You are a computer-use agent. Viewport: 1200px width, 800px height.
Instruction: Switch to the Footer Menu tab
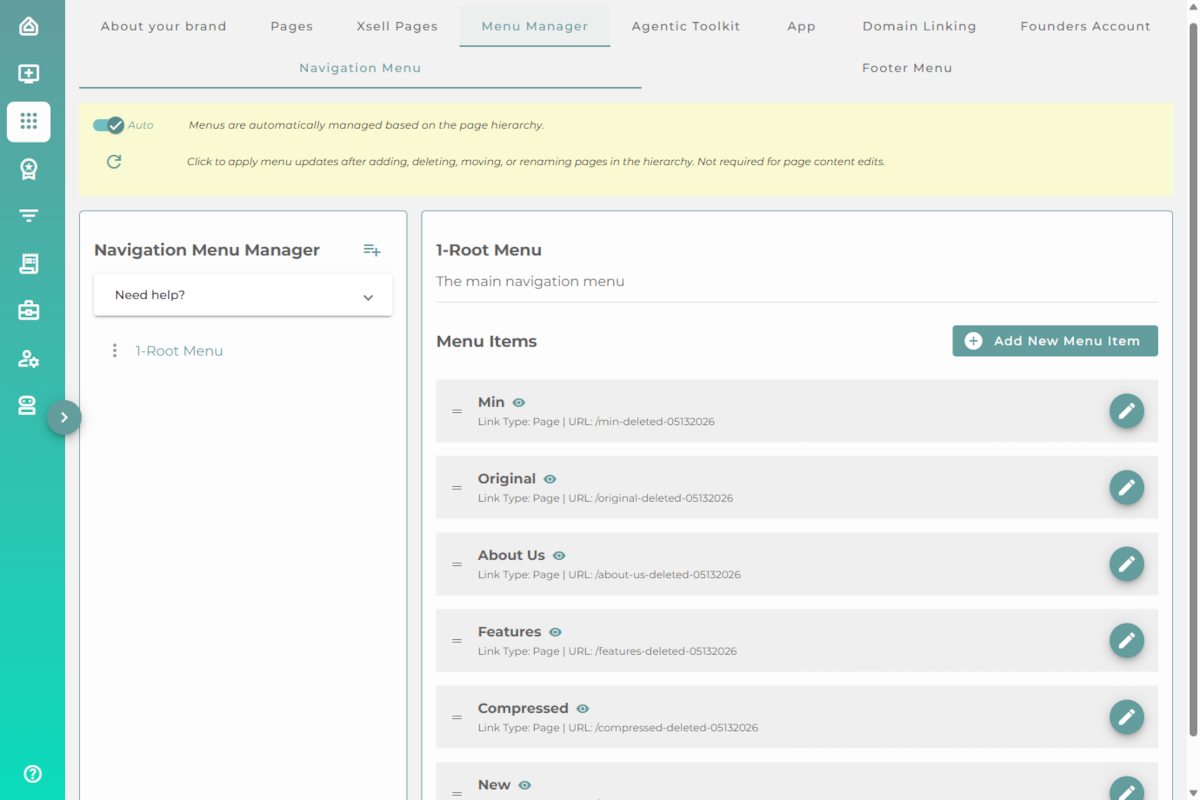(907, 68)
